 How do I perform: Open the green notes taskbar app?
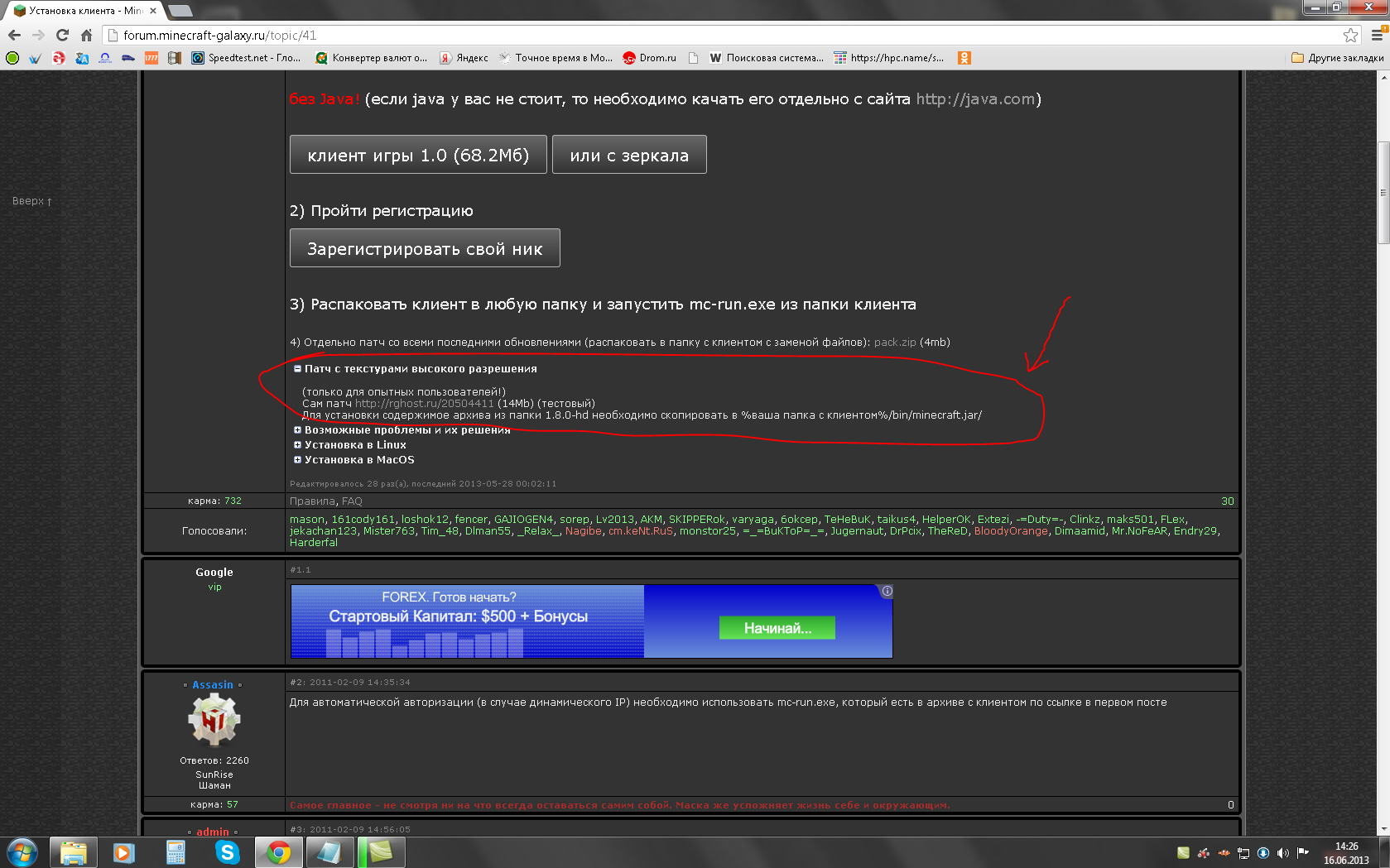pyautogui.click(x=381, y=852)
